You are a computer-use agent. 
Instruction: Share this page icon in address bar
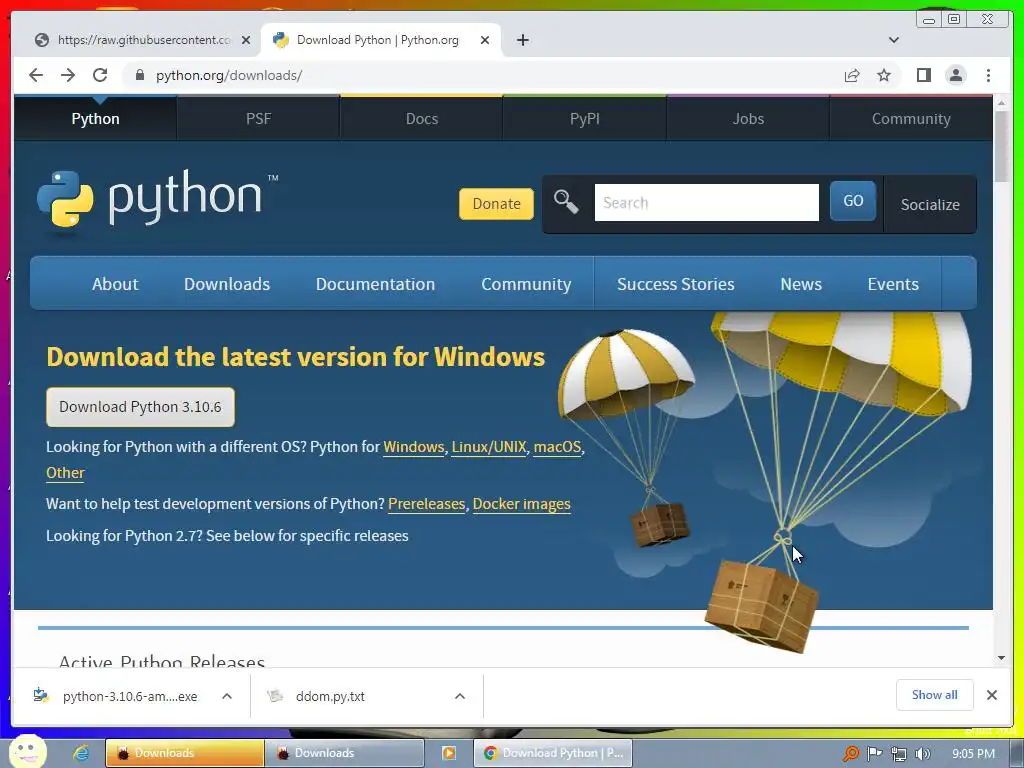852,75
